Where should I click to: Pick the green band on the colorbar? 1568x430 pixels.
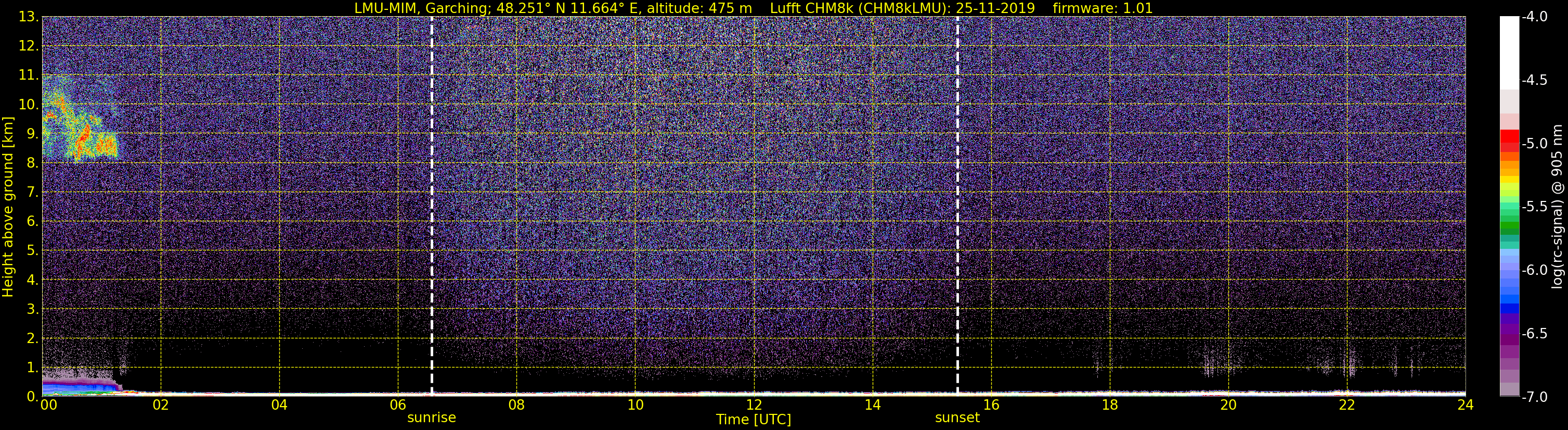click(x=1509, y=229)
